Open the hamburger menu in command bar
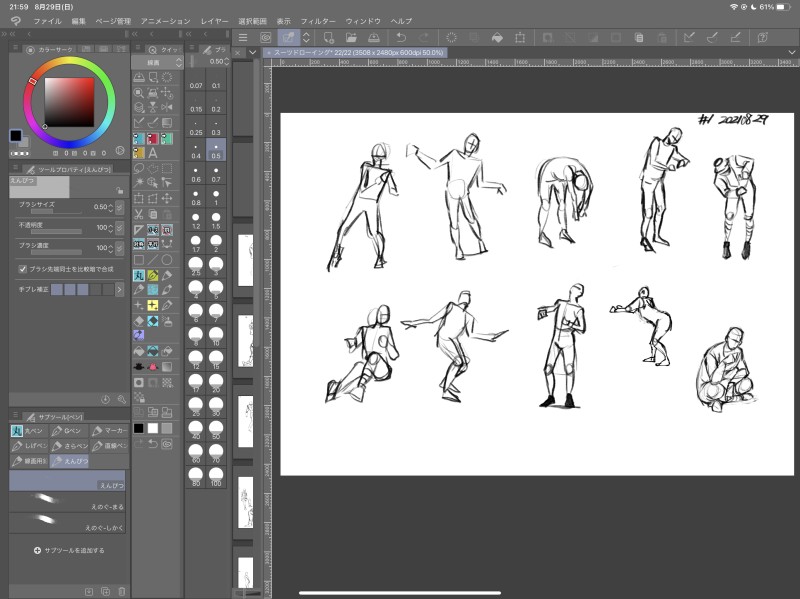This screenshot has width=800, height=599. click(x=243, y=37)
